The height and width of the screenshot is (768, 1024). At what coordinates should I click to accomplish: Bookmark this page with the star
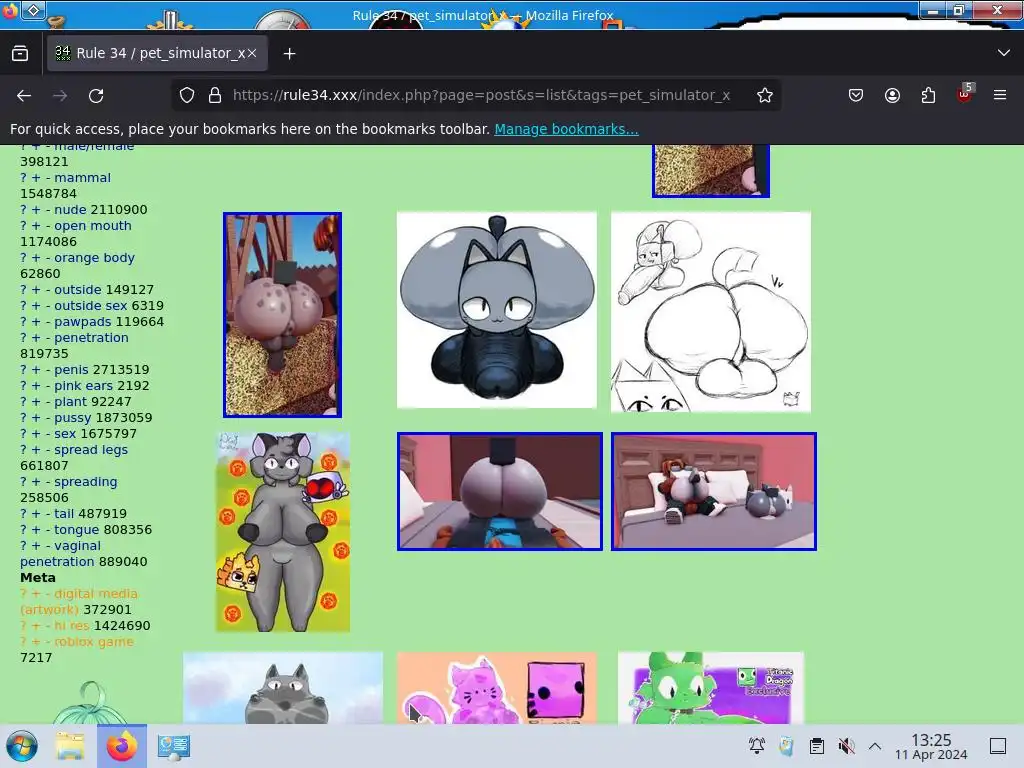(x=765, y=95)
